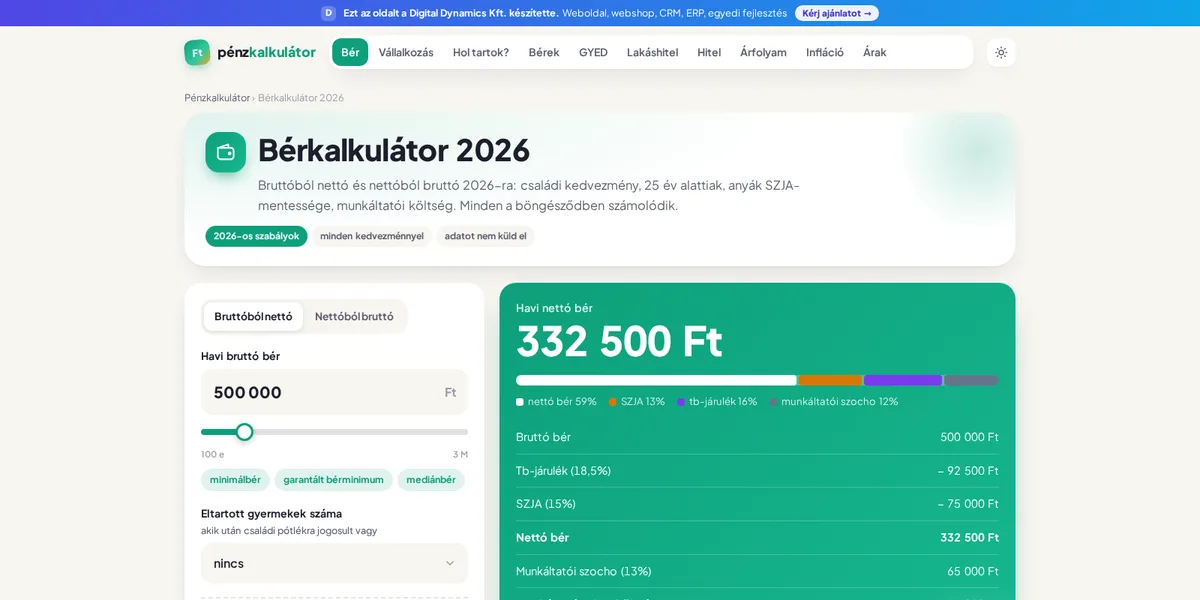Click the Pénzkalkulátor breadcrumb link
The width and height of the screenshot is (1200, 600).
pos(217,98)
